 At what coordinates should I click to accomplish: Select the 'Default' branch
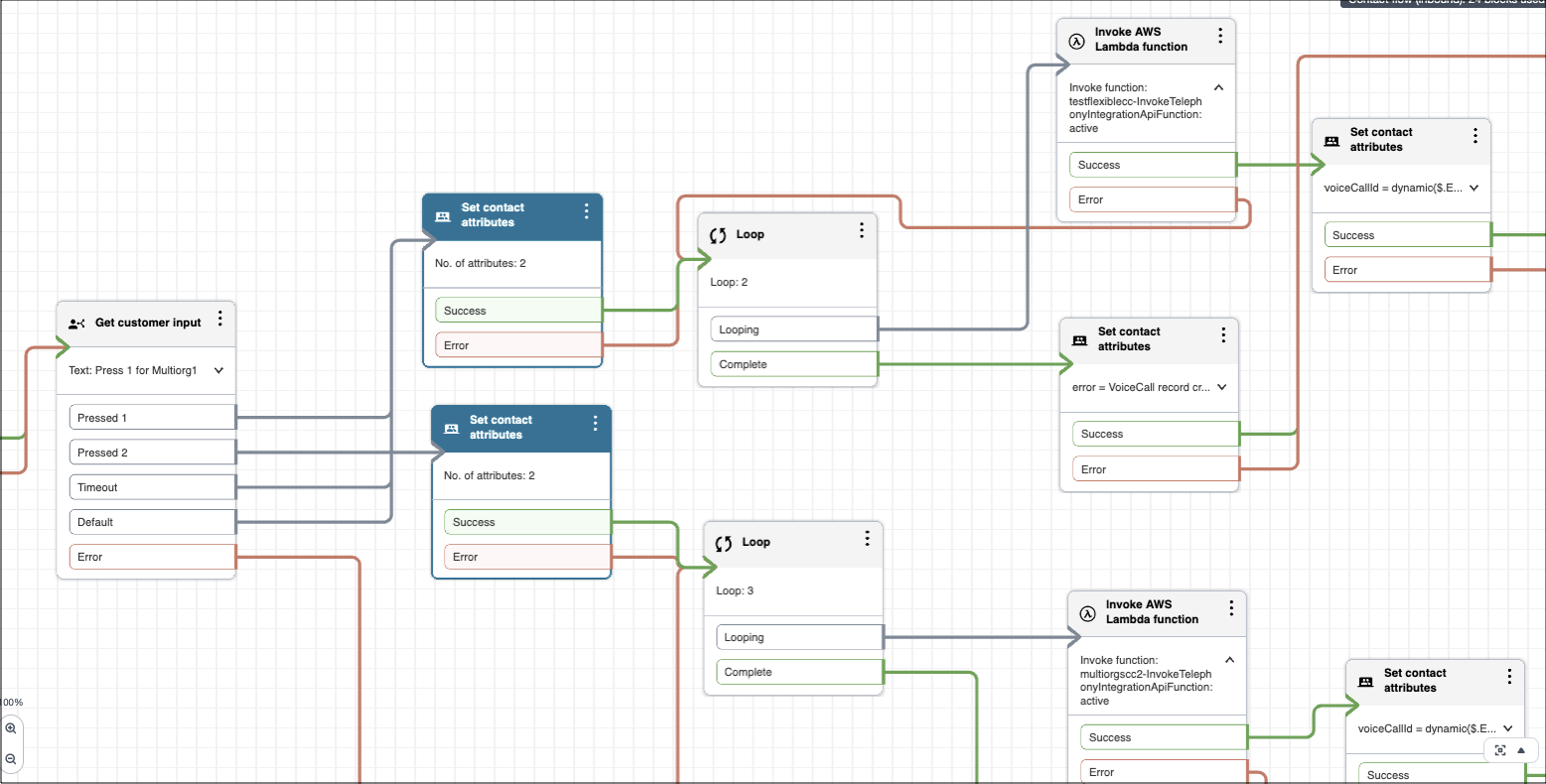tap(152, 522)
